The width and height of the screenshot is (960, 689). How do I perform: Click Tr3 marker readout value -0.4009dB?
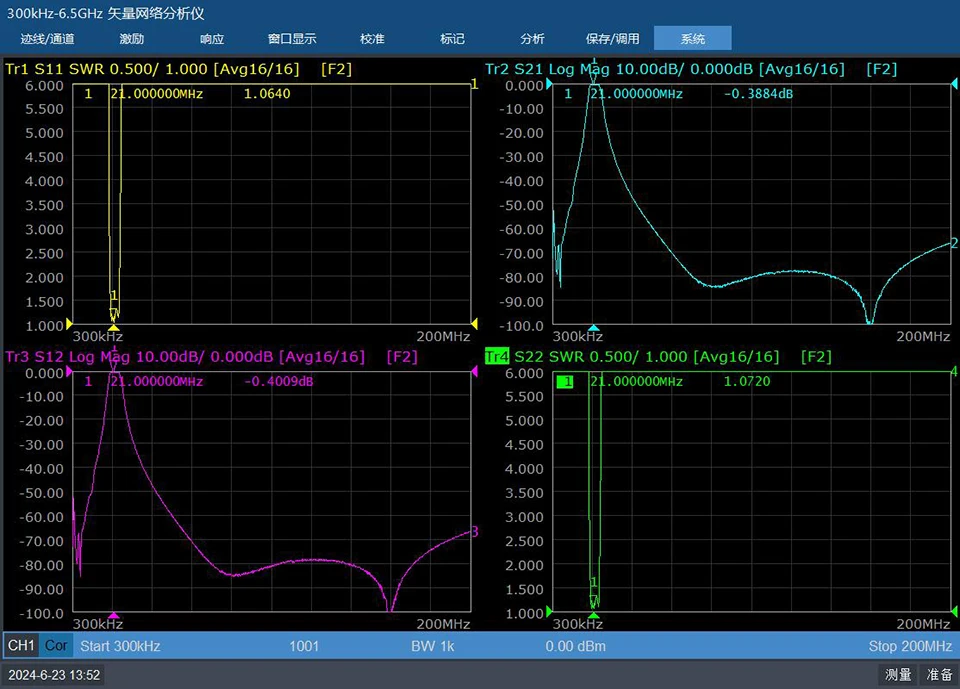[x=279, y=382]
